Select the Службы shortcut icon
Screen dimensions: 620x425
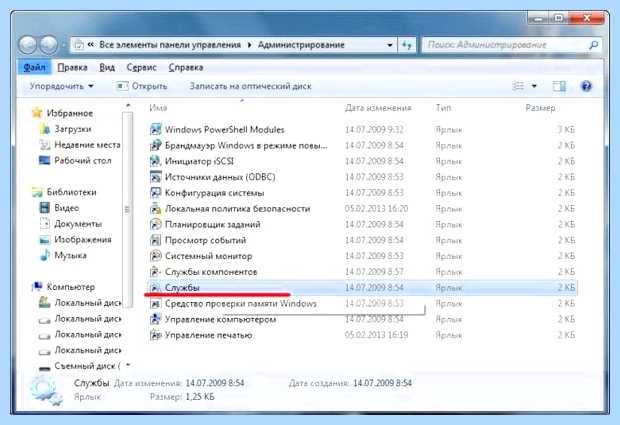155,287
